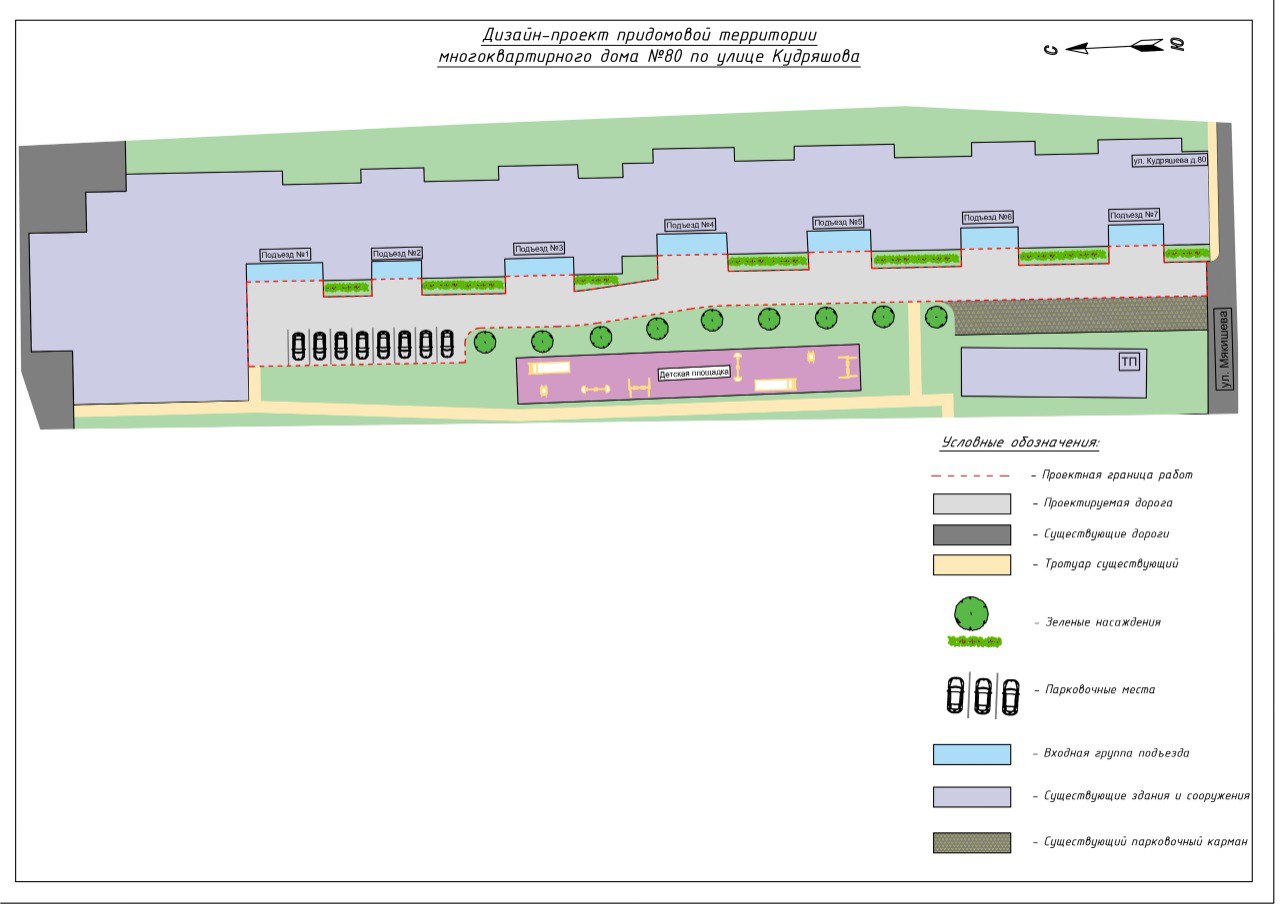This screenshot has width=1280, height=904.
Task: Click the green tree symbol in the legend
Action: coord(971,613)
